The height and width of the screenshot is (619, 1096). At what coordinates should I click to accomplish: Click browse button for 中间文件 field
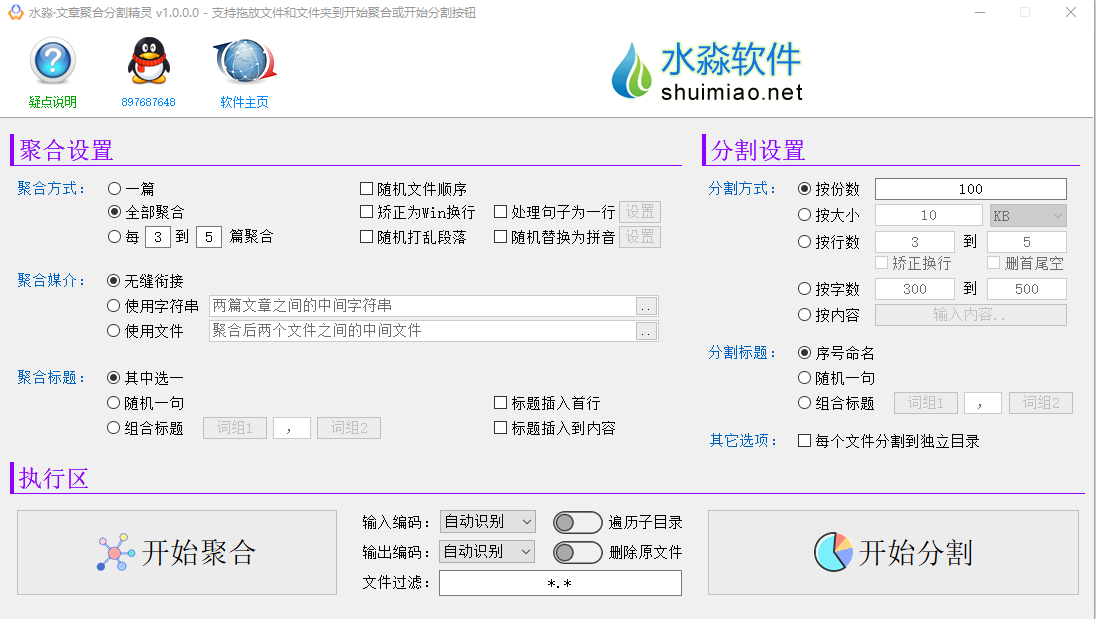[x=647, y=331]
